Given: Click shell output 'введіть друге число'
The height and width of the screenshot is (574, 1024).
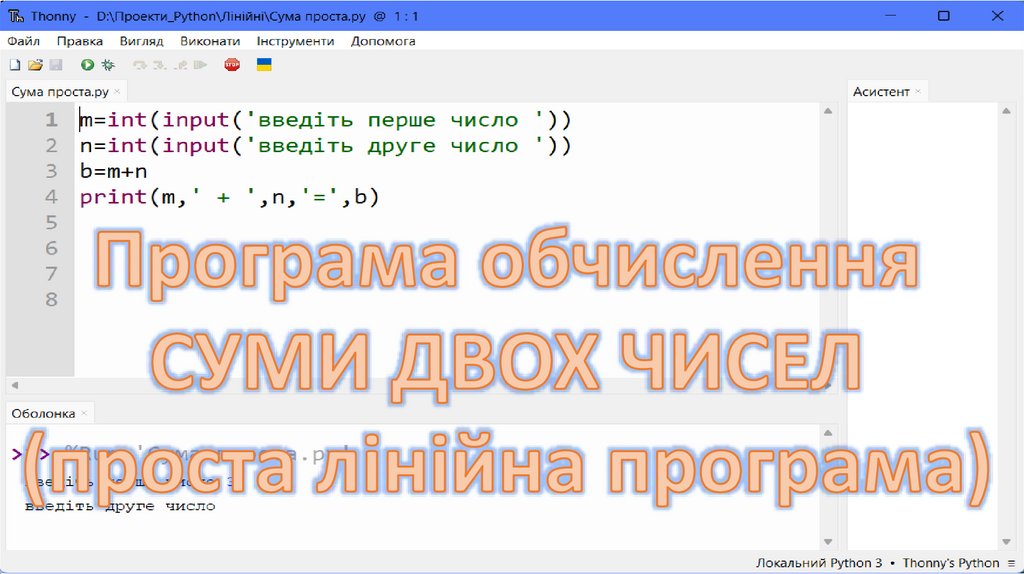Looking at the screenshot, I should point(120,506).
